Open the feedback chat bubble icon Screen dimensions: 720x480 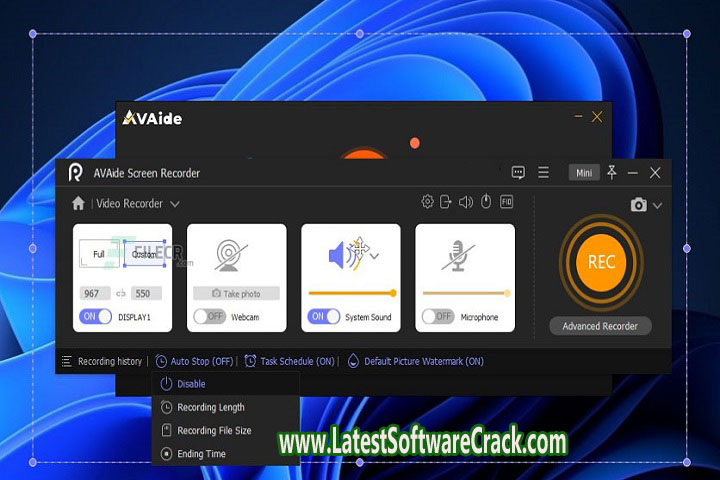pos(518,173)
